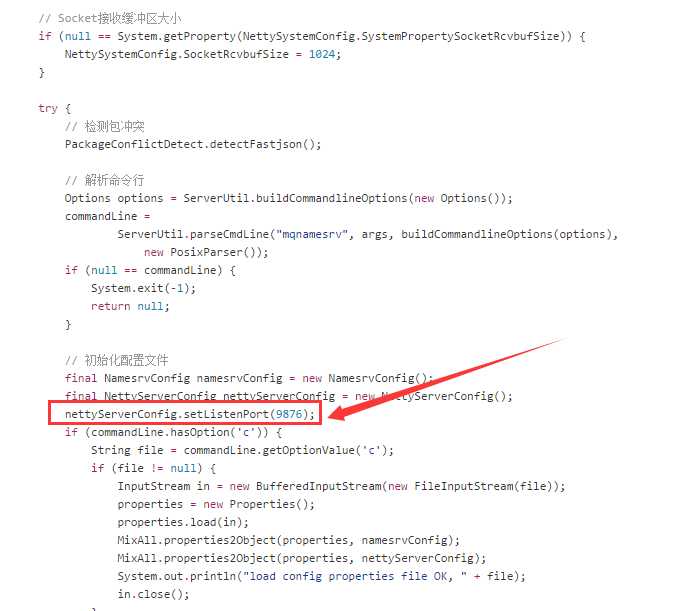Image resolution: width=697 pixels, height=611 pixels.
Task: Click the red arrow annotation head
Action: pos(339,413)
